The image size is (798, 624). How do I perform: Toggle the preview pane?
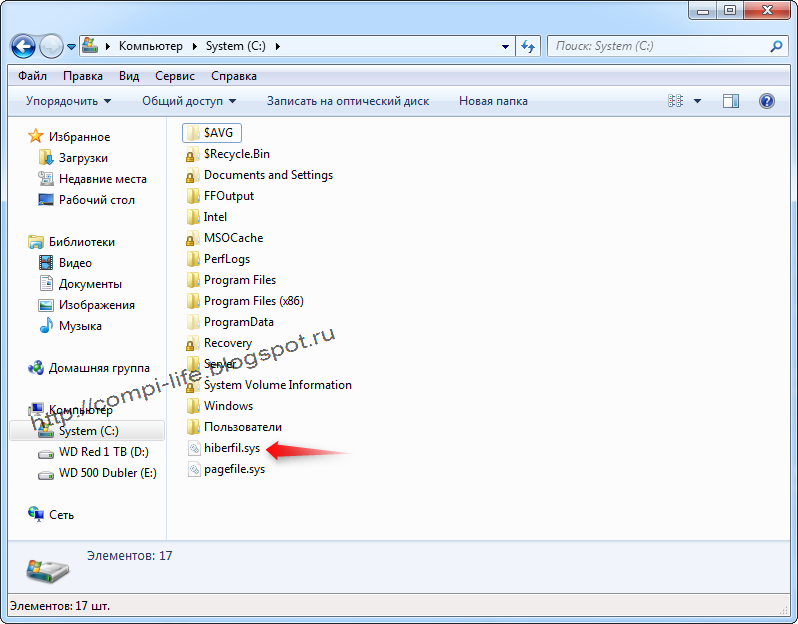click(x=731, y=101)
